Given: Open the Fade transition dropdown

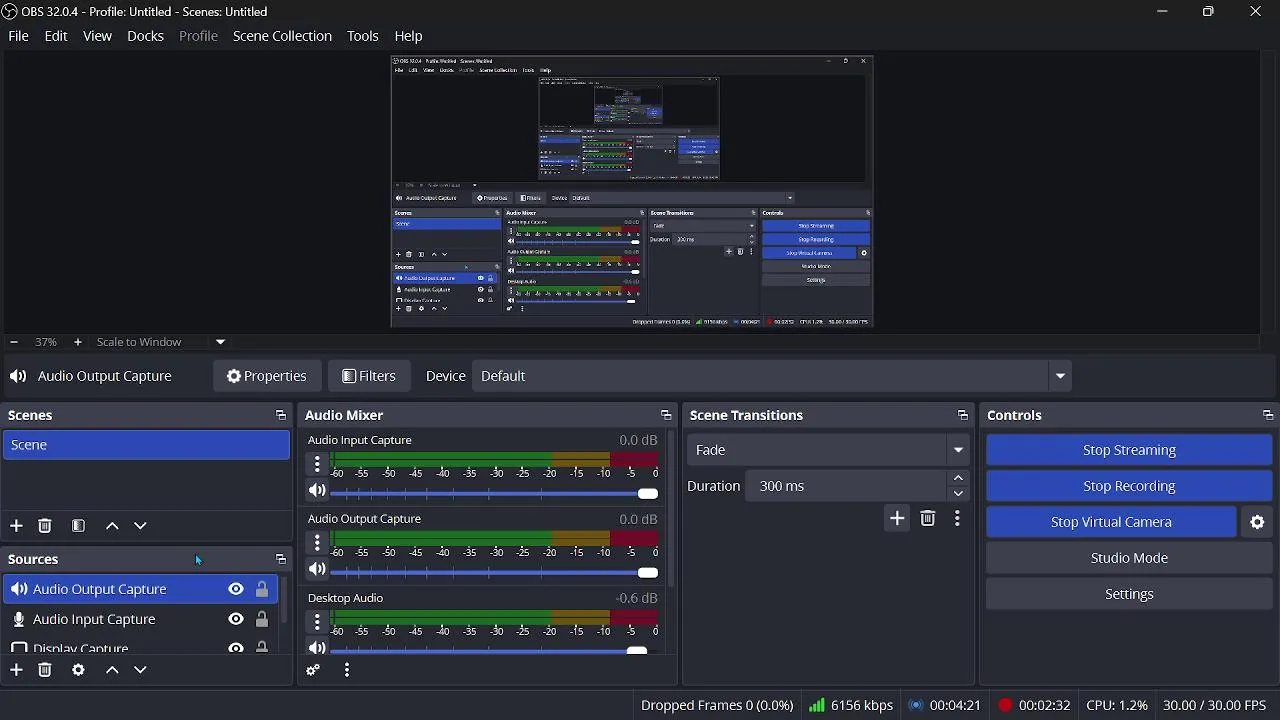Looking at the screenshot, I should (829, 450).
